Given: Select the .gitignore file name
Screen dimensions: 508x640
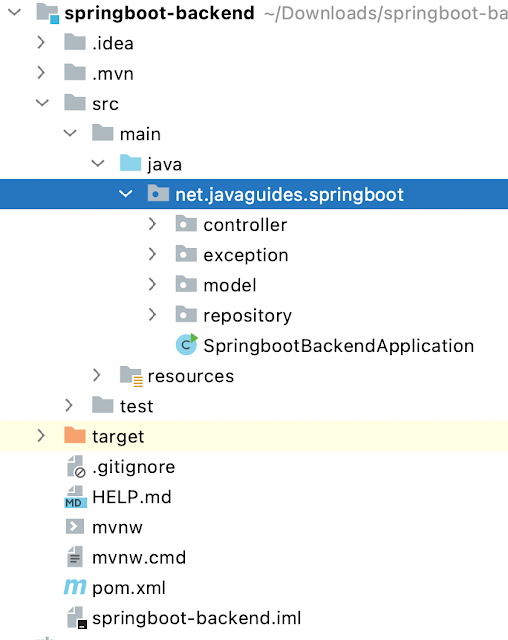Looking at the screenshot, I should 133,467.
